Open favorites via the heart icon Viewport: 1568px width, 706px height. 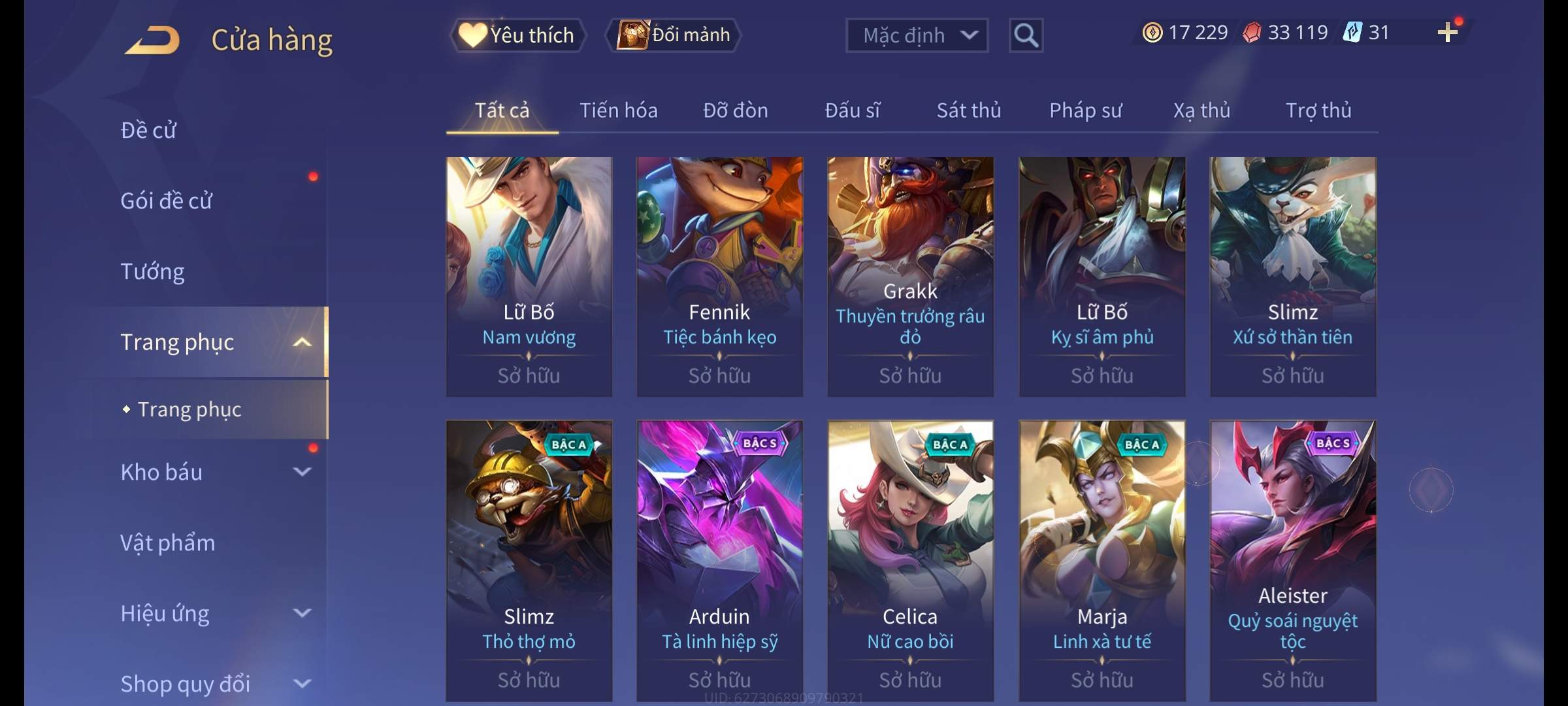[472, 35]
